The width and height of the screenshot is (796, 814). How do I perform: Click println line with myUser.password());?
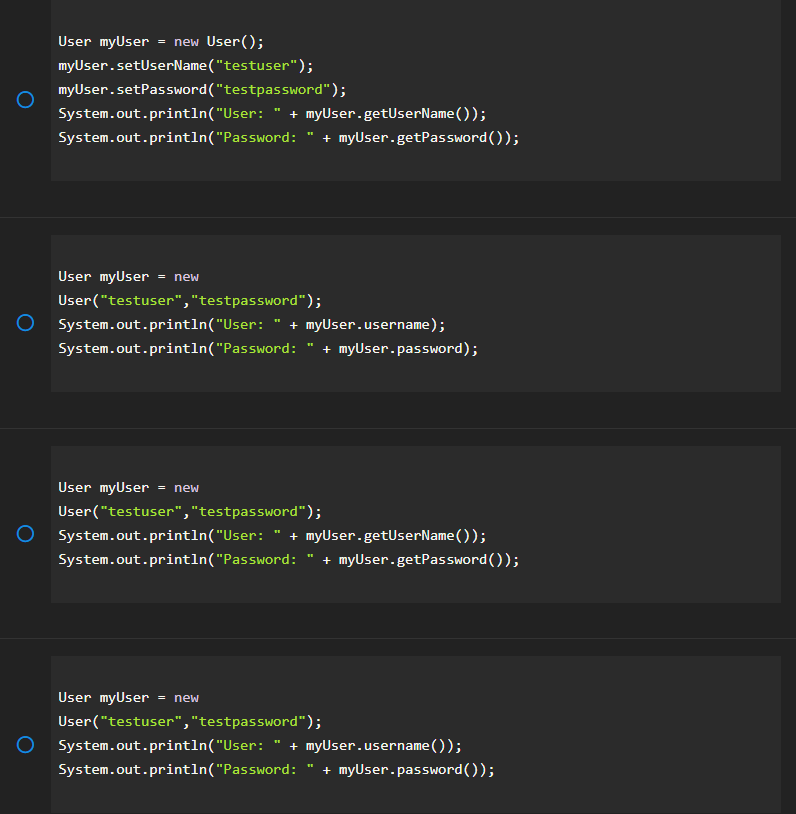277,769
